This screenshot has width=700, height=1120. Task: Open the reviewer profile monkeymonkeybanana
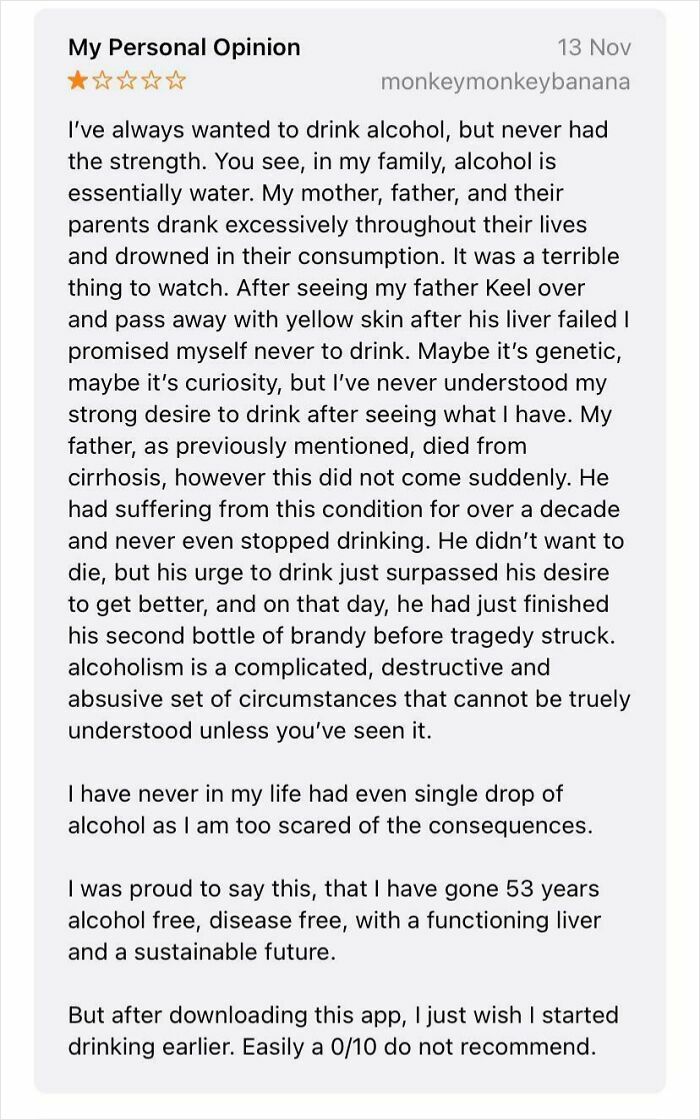(506, 83)
